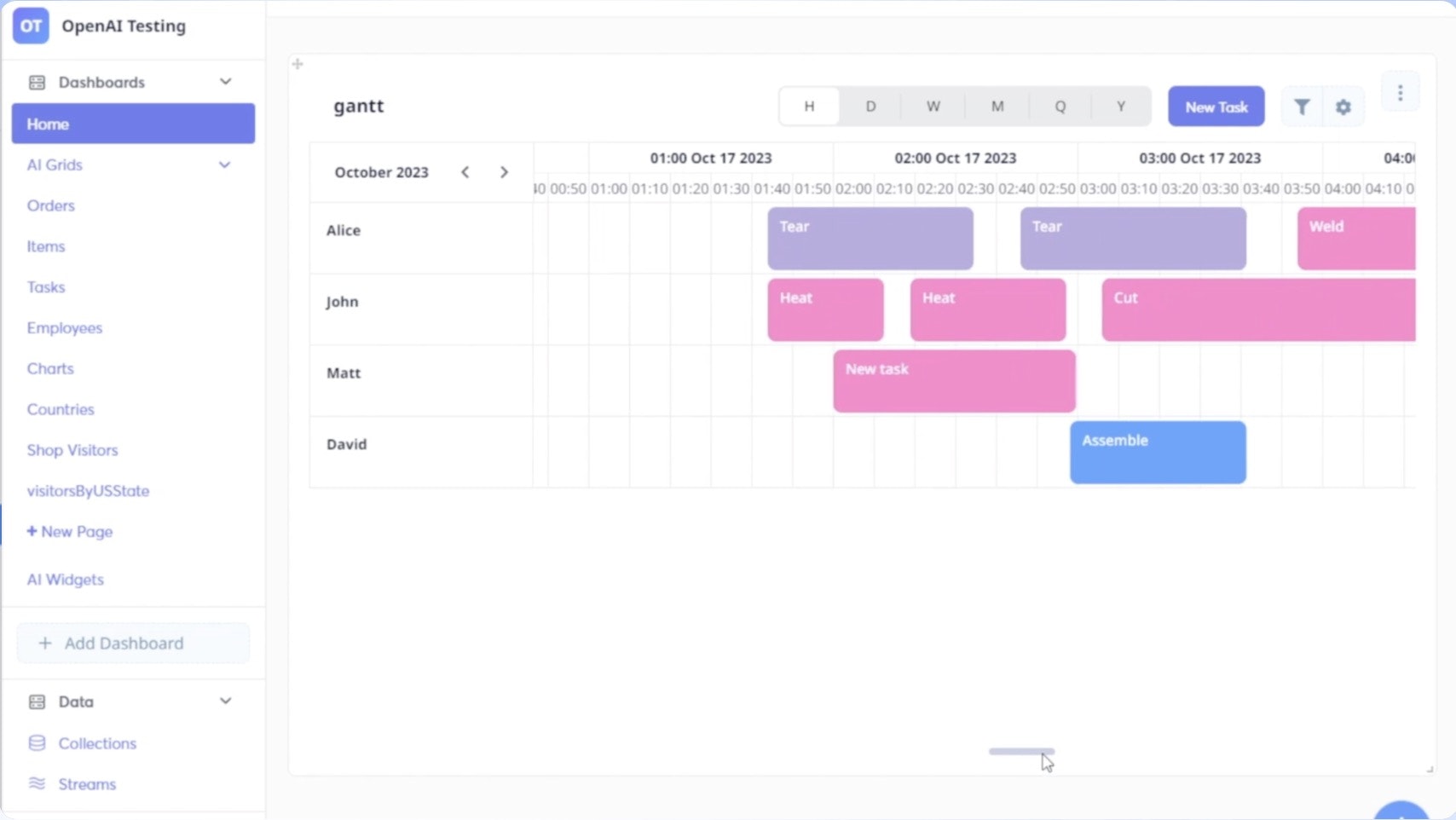Click the plus icon above the gantt widget
This screenshot has width=1456, height=820.
(x=298, y=64)
